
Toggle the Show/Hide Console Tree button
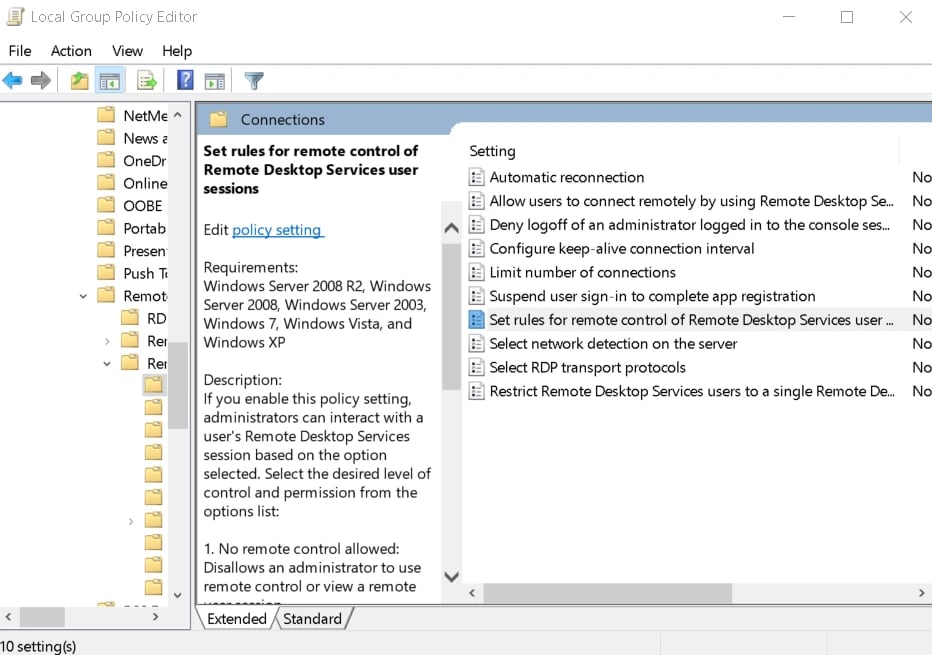click(110, 81)
